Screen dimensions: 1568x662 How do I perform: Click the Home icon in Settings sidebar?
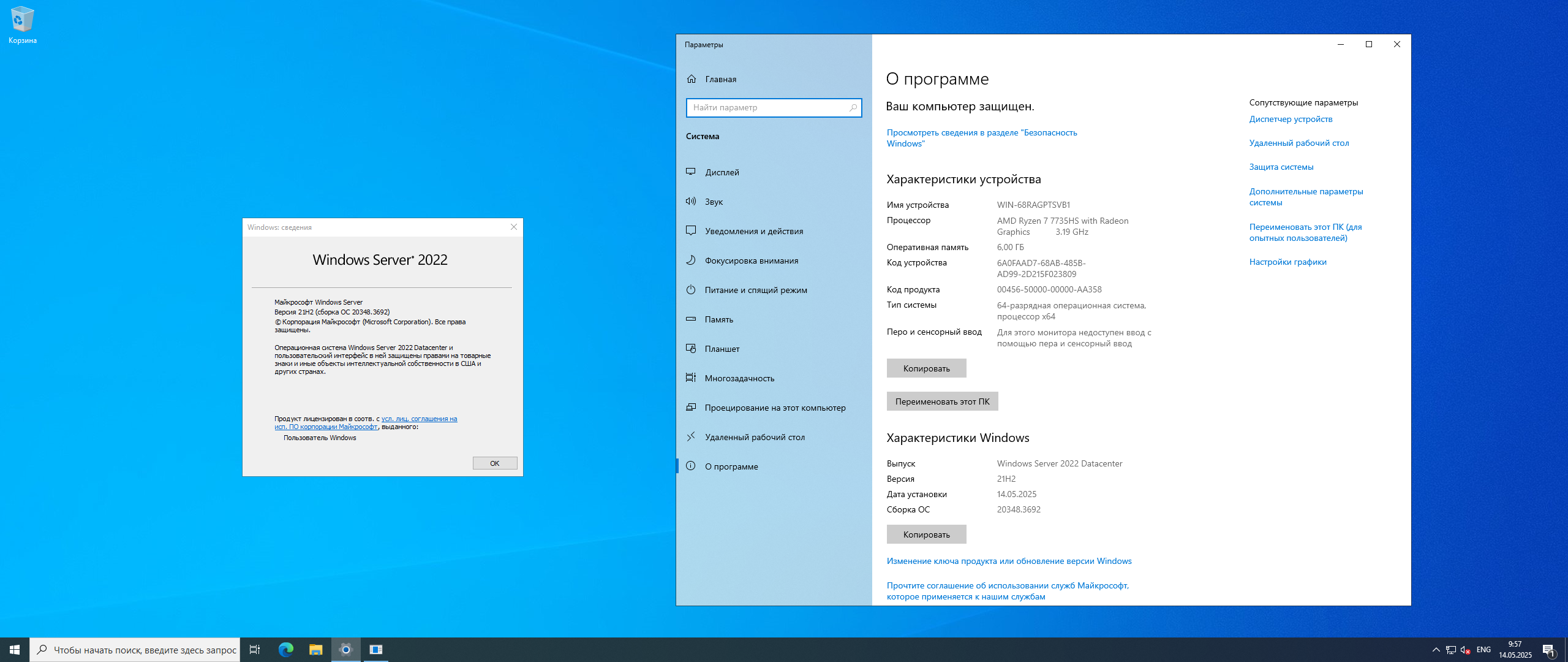692,79
